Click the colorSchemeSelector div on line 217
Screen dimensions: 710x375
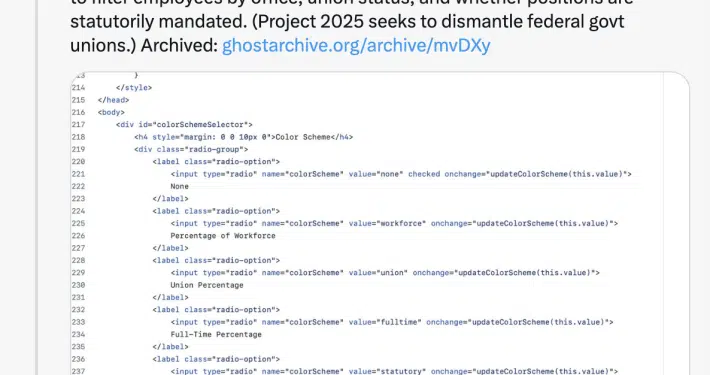(x=184, y=125)
